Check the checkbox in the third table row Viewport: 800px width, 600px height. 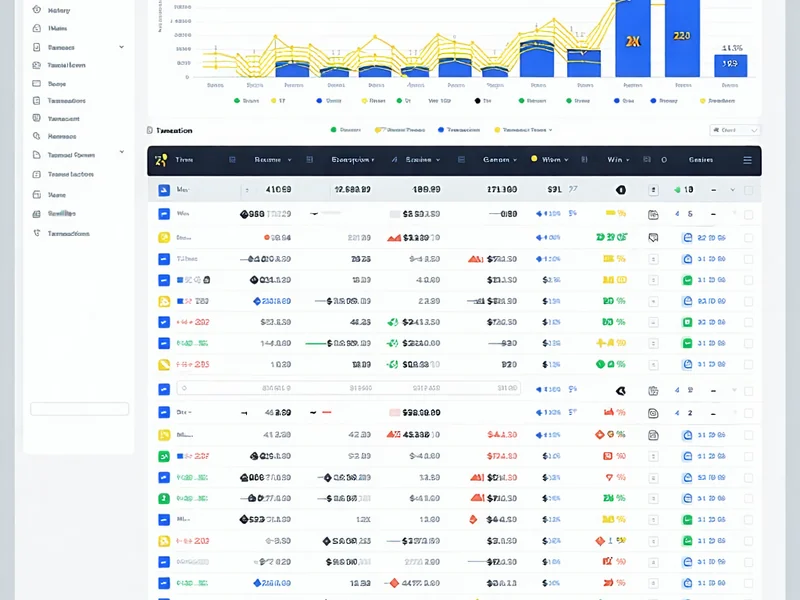[748, 238]
